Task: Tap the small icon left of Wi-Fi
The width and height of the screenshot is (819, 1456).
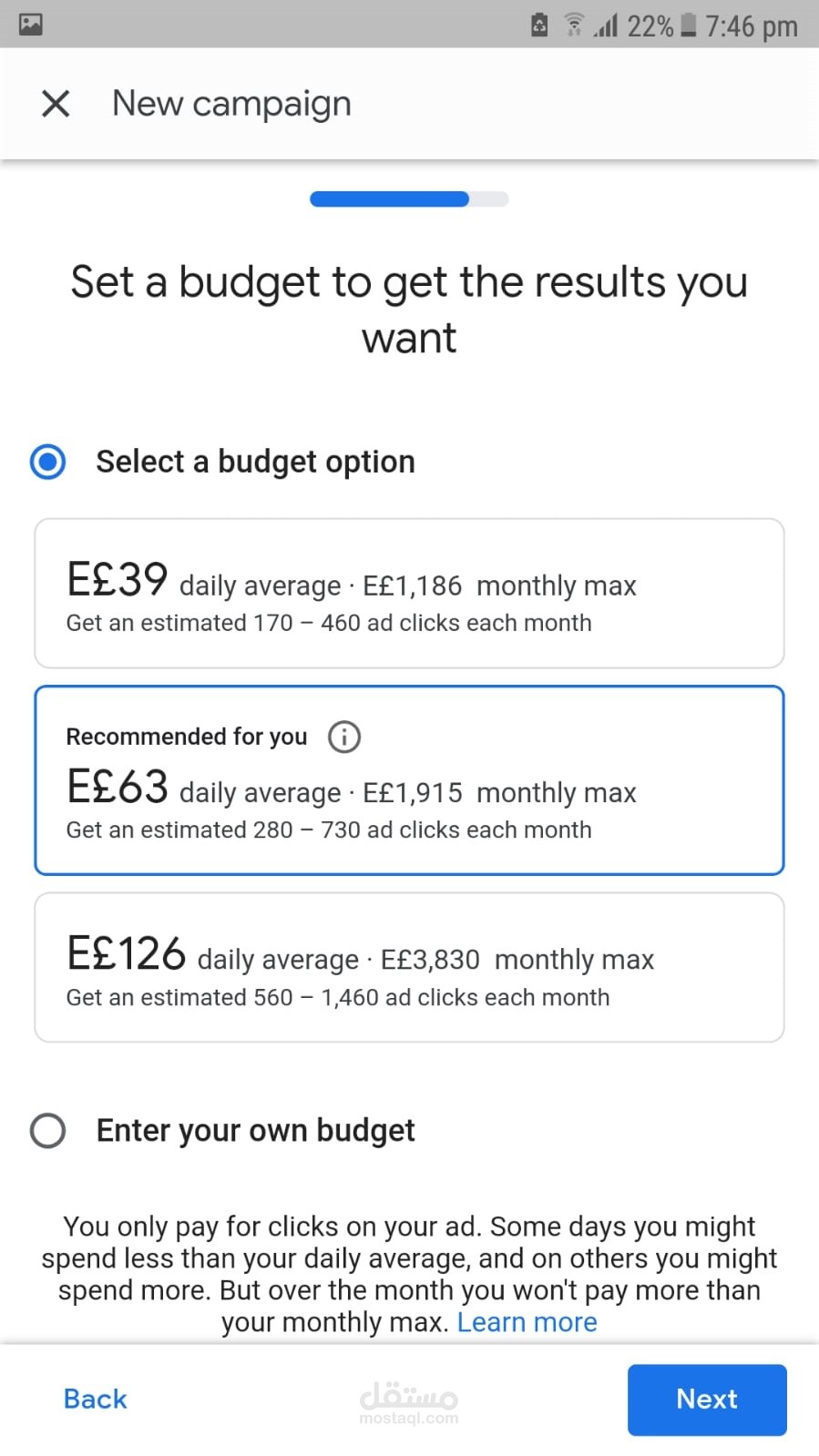Action: click(539, 25)
